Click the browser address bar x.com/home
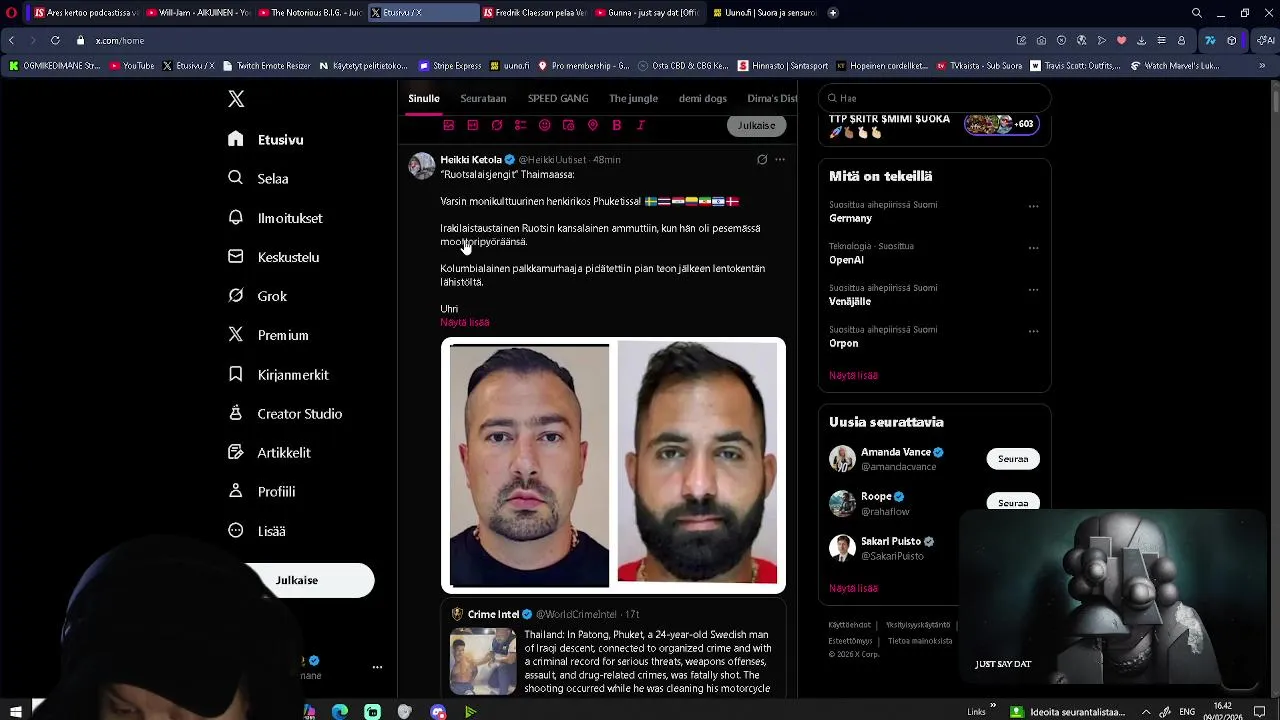The height and width of the screenshot is (720, 1280). pos(119,41)
